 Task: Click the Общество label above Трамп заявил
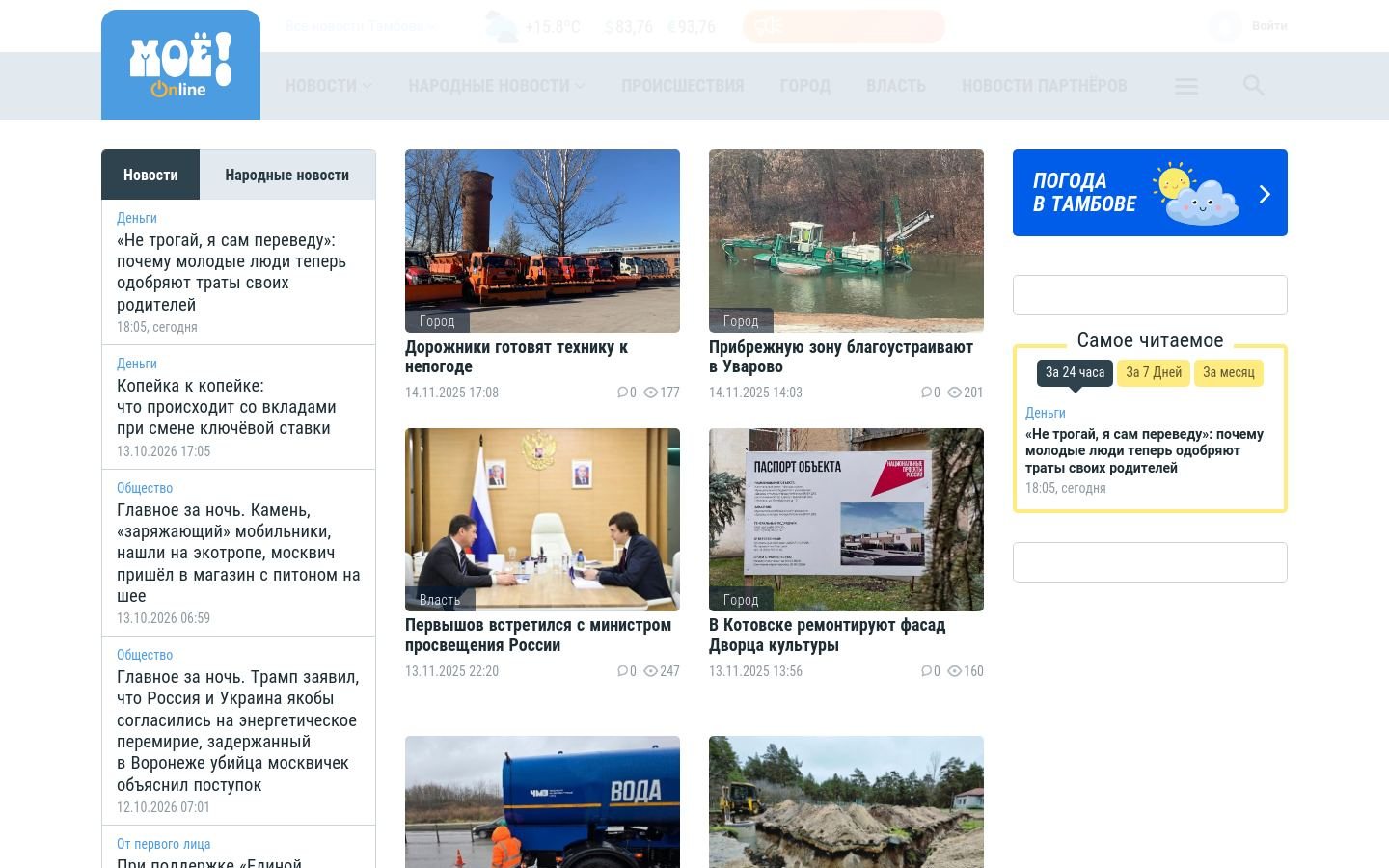tap(145, 655)
